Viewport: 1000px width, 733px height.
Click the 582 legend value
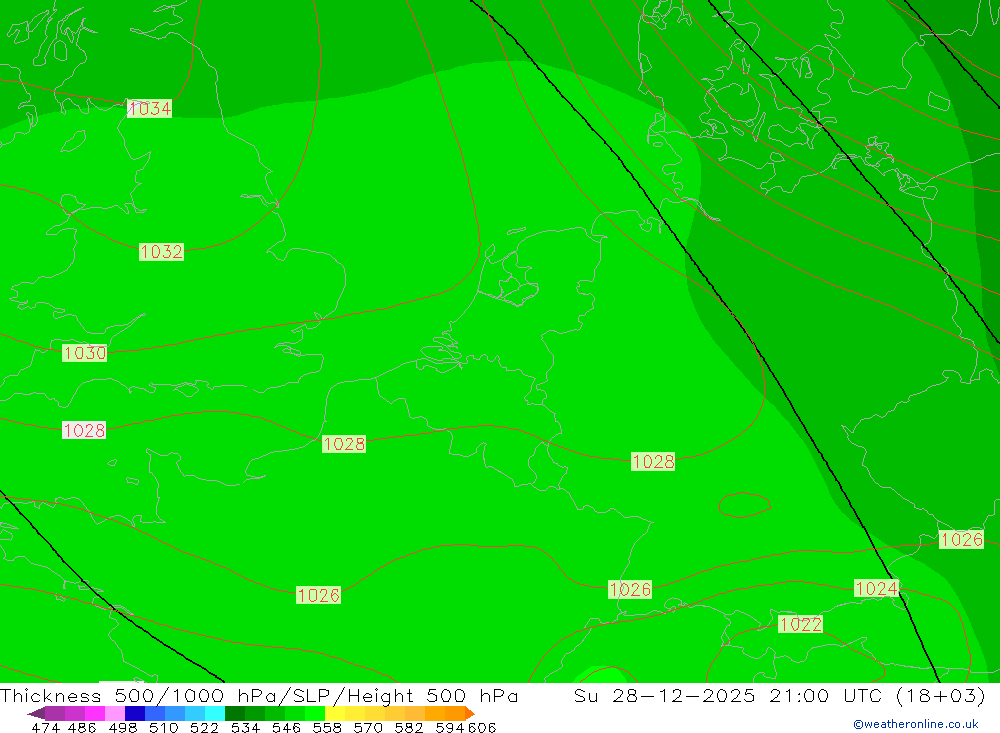(408, 728)
